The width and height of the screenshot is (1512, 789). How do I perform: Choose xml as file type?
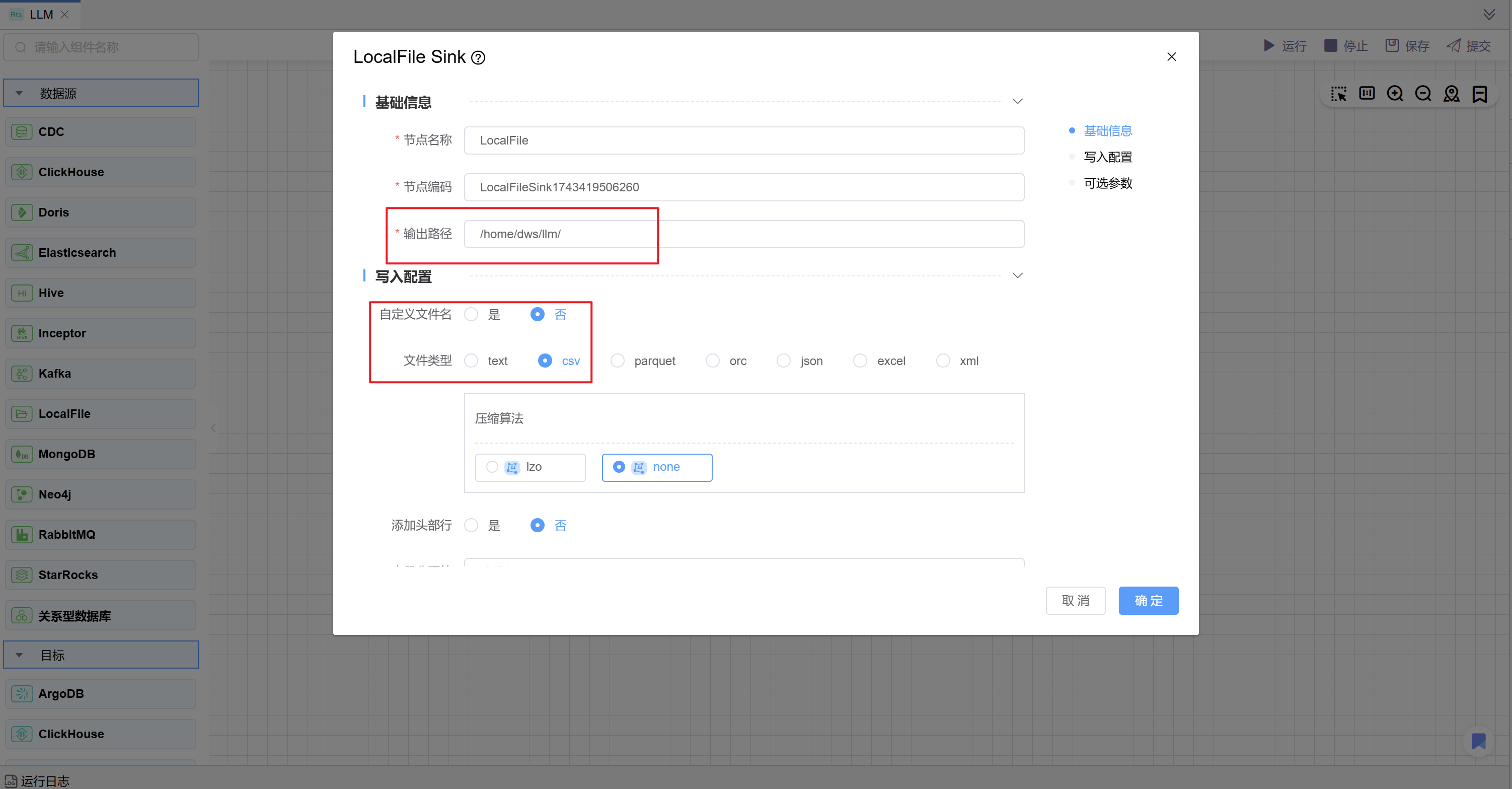tap(943, 361)
